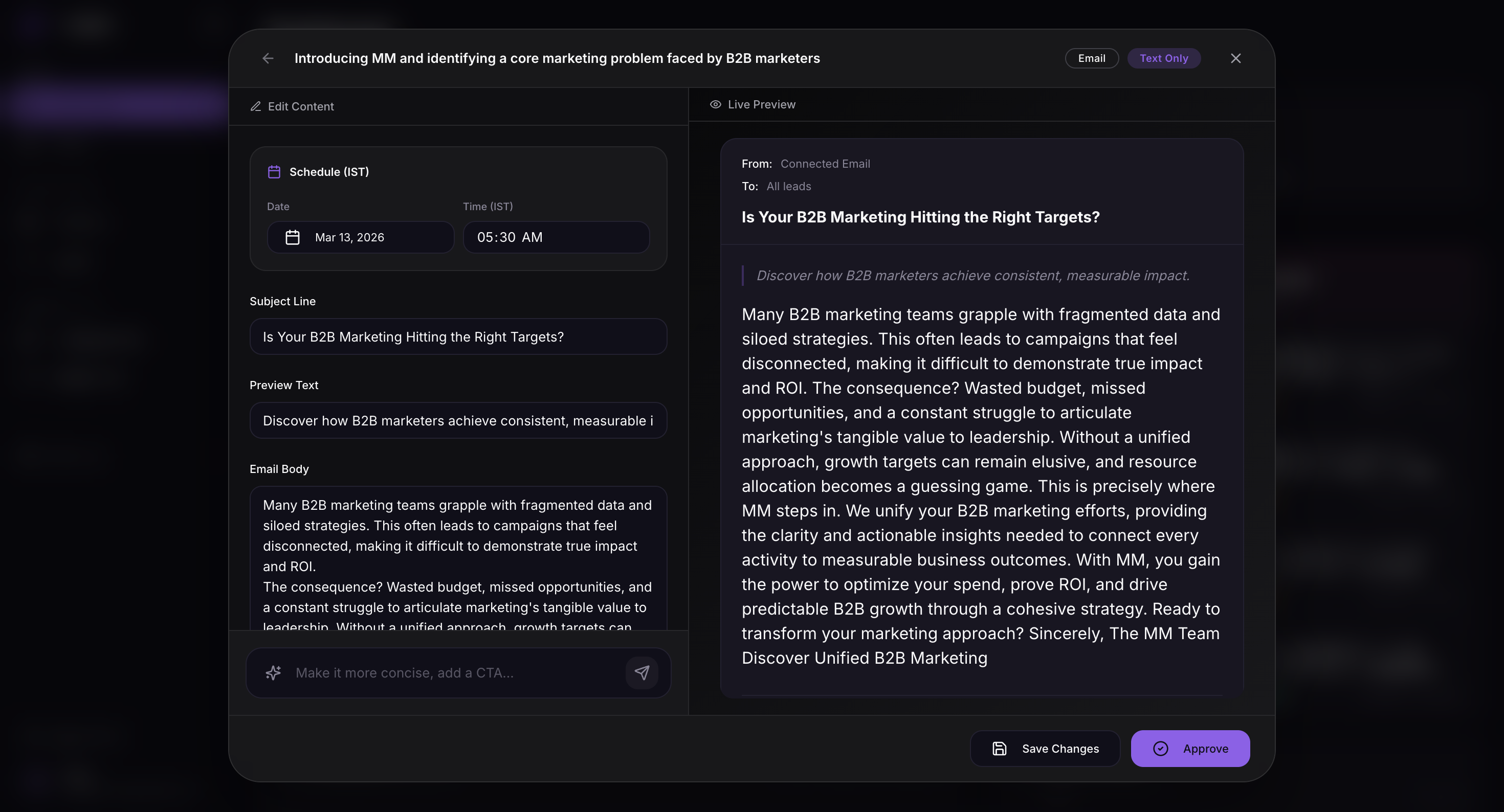Click the 'Date' label above date field
This screenshot has width=1504, height=812.
pyautogui.click(x=278, y=206)
